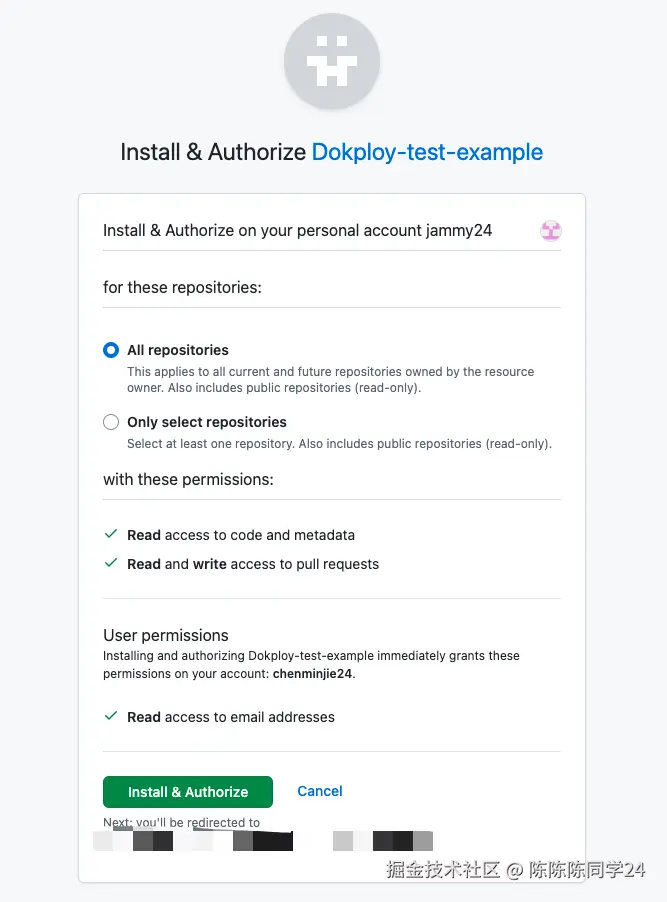Click the "for these repositories:" section heading
Viewport: 667px width, 902px height.
pyautogui.click(x=182, y=287)
